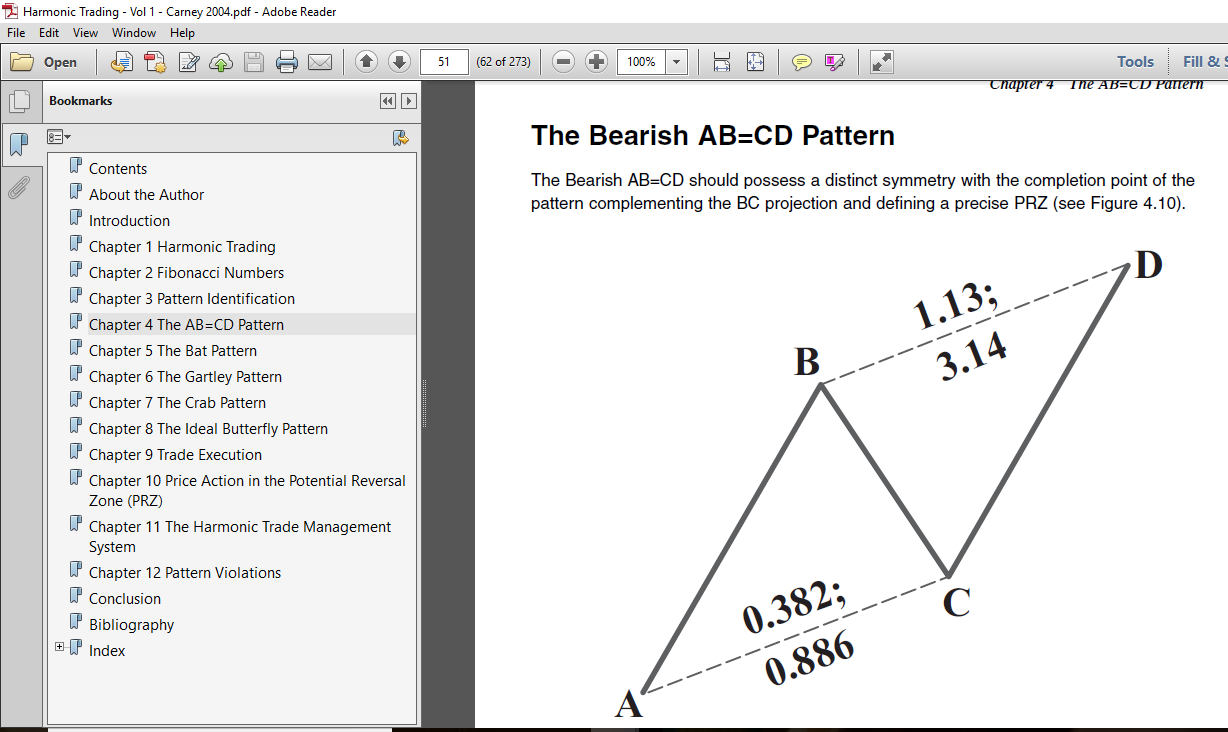Open the bookmarks options dropdown menu
This screenshot has width=1228, height=732.
[x=60, y=137]
